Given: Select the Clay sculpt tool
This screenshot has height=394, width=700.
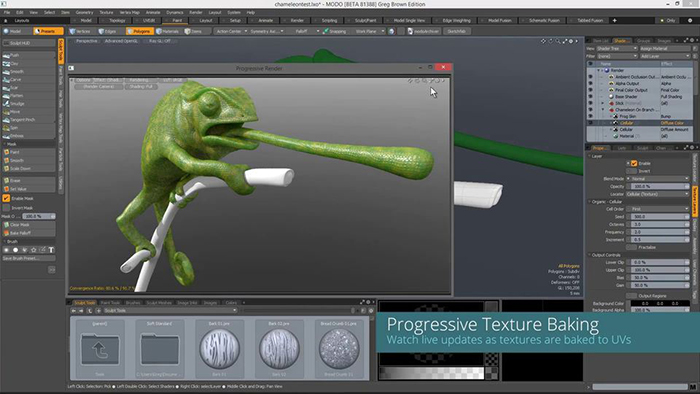Looking at the screenshot, I should pos(29,63).
